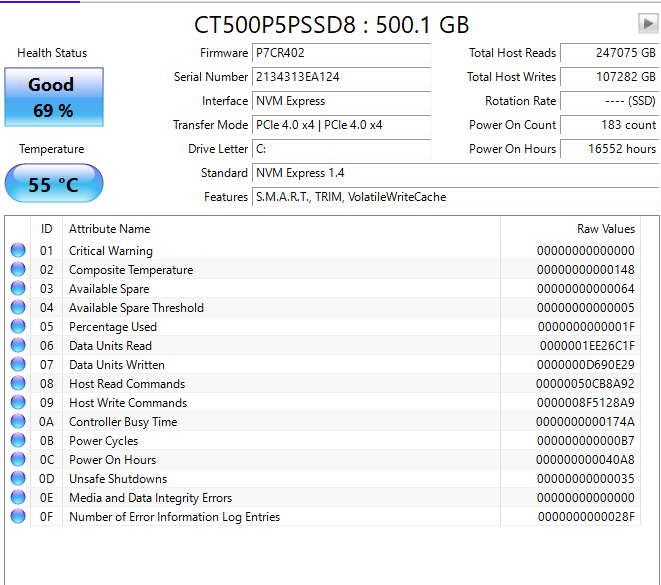Click status orb for Controller Busy Time
The height and width of the screenshot is (585, 661).
point(18,421)
